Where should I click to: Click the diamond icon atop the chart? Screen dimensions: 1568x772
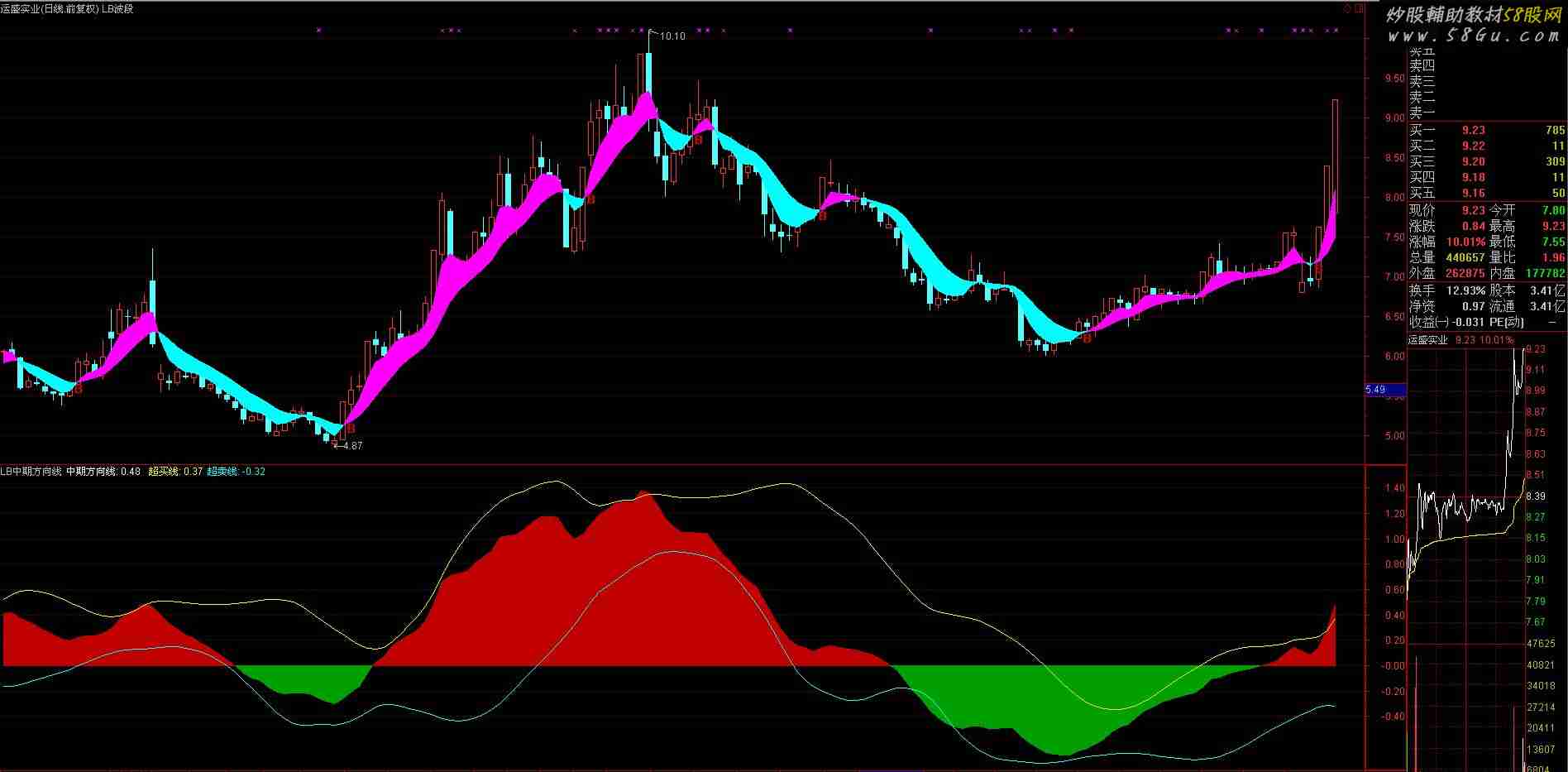(x=1348, y=8)
